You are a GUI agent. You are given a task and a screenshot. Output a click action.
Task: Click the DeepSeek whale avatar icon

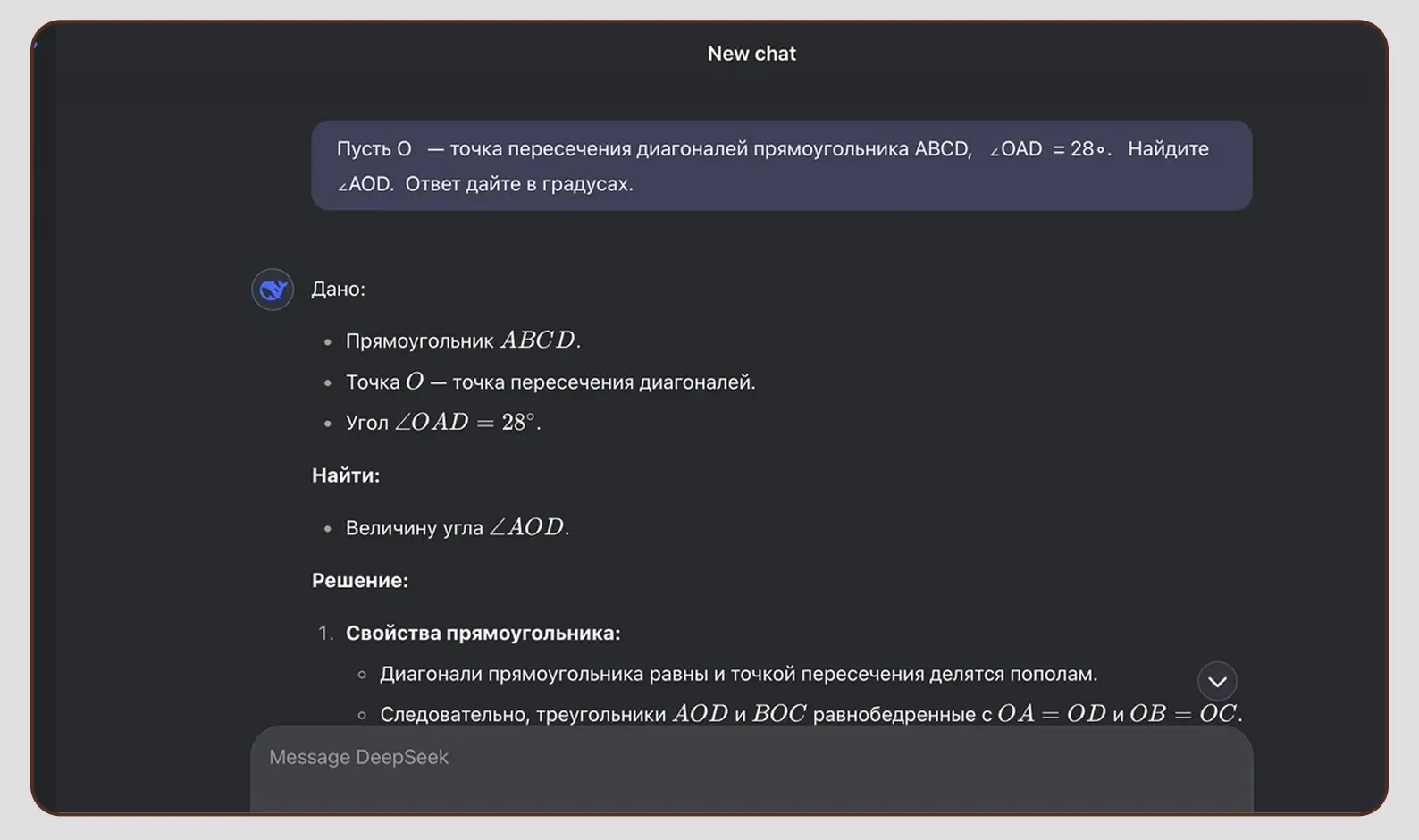273,290
